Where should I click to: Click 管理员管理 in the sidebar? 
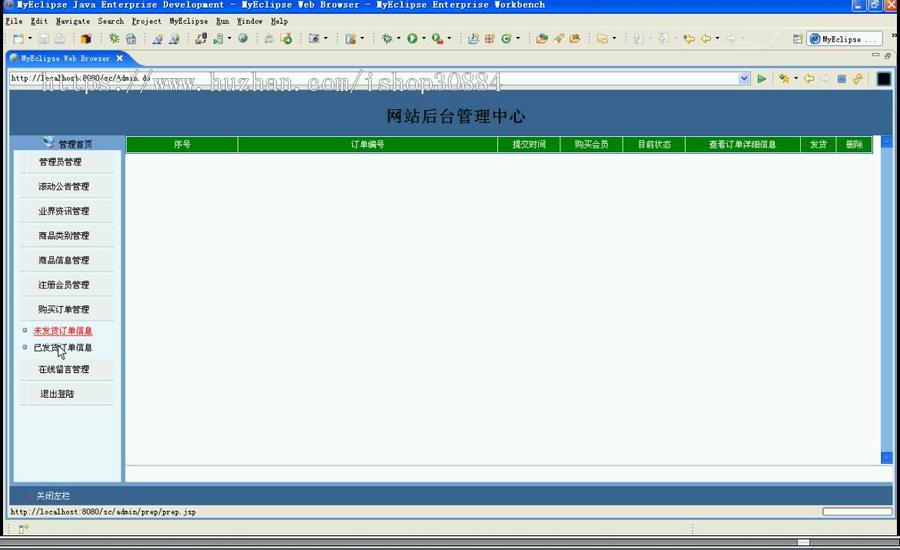[60, 162]
